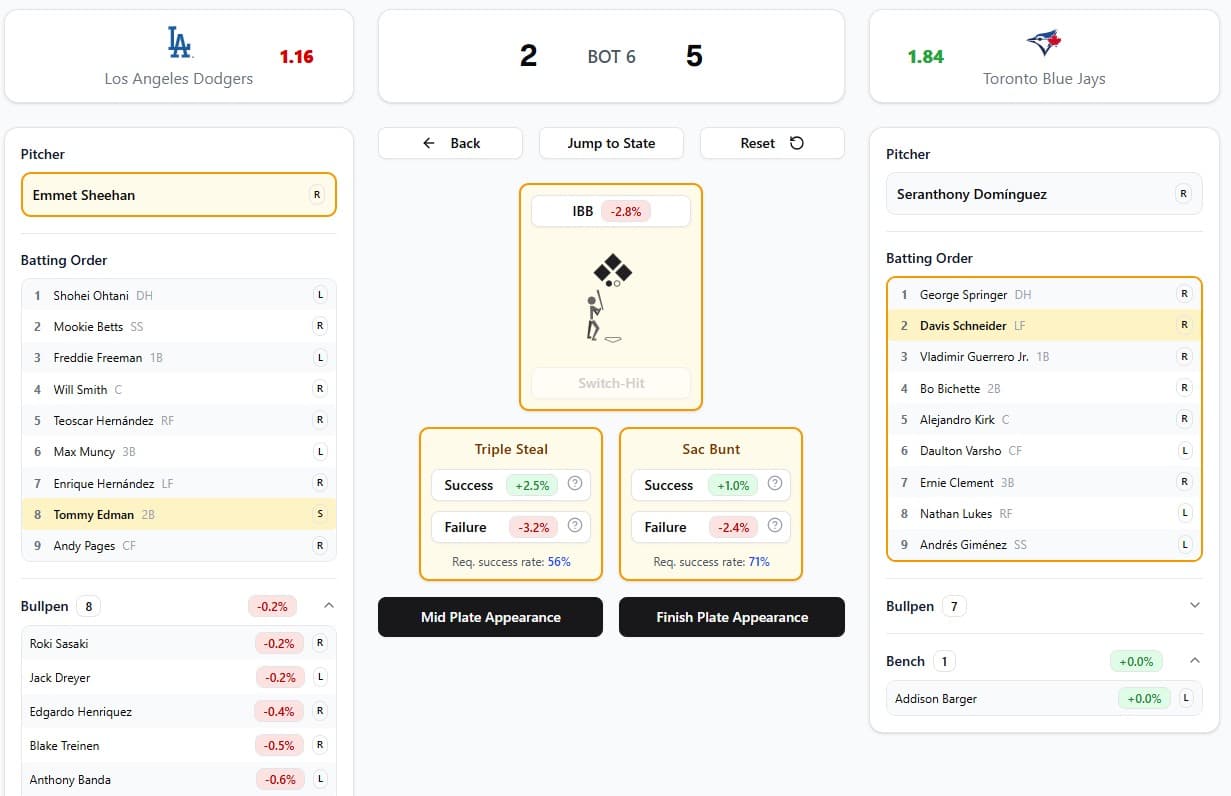This screenshot has height=796, width=1231.
Task: Click the Los Angeles Dodgers logo
Action: (179, 42)
